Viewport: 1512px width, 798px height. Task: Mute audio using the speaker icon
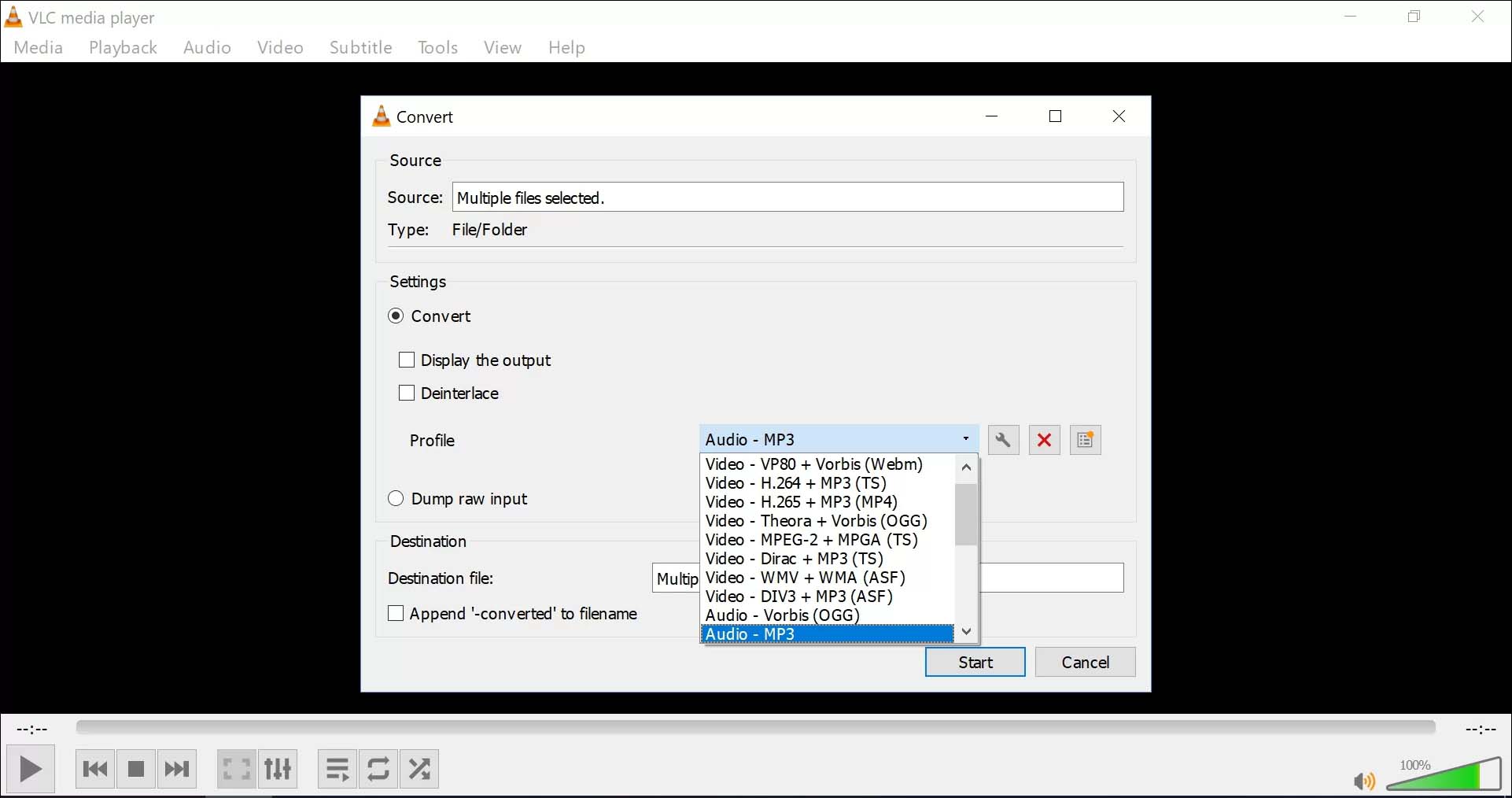(1363, 781)
